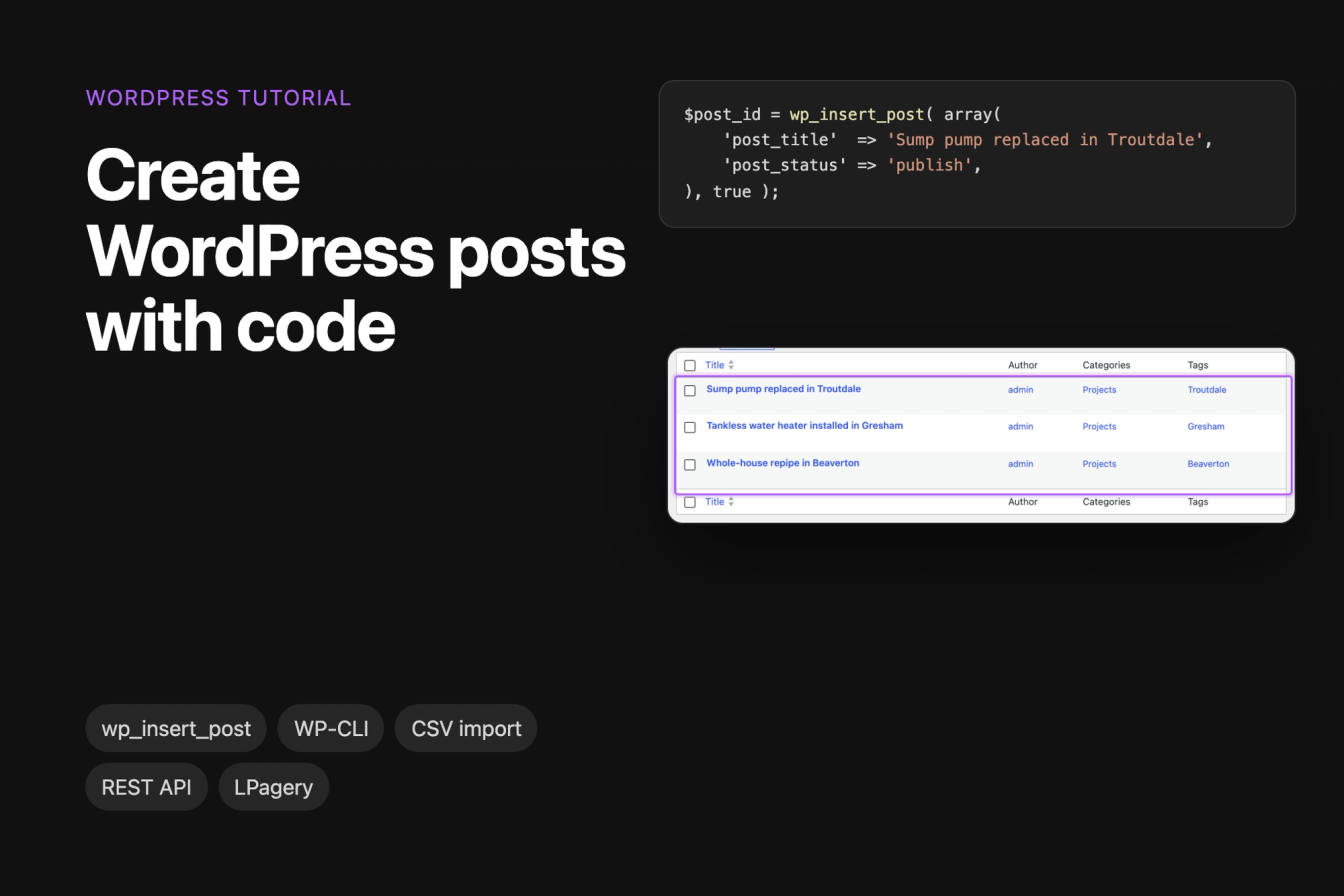Open Projects category in Troutdale row
The height and width of the screenshot is (896, 1344).
tap(1099, 390)
